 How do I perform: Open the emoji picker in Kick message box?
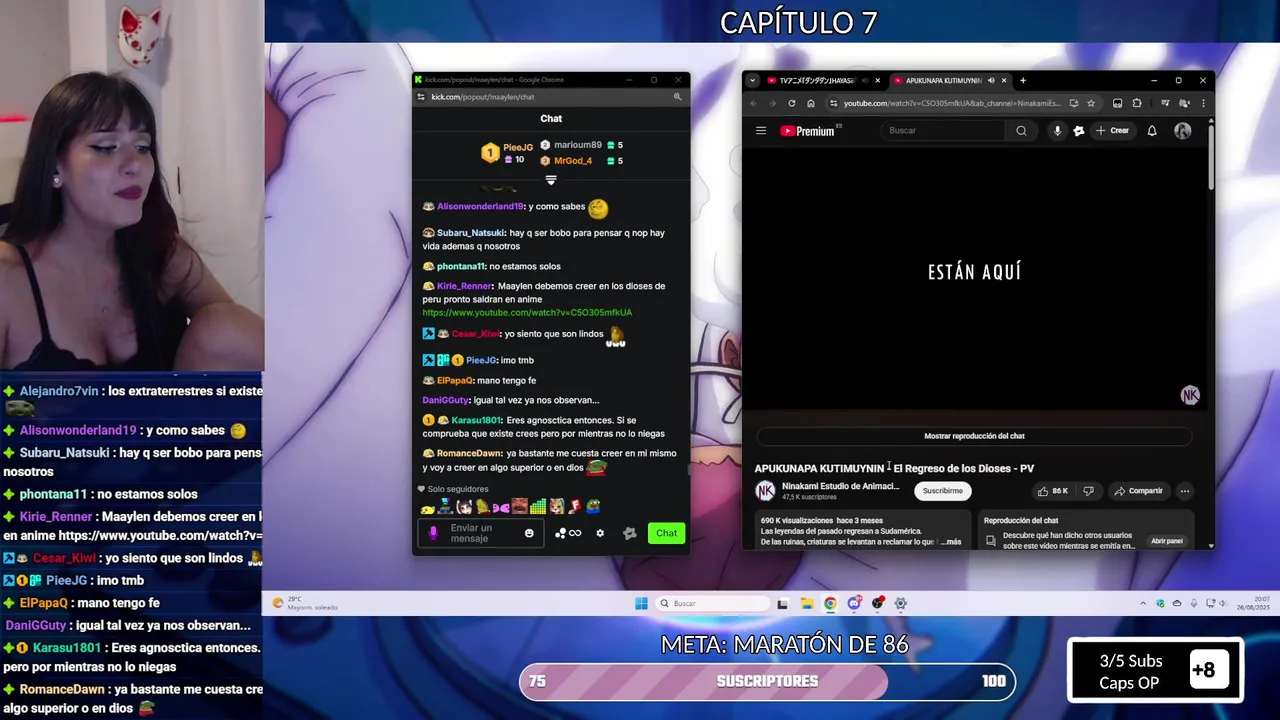point(529,533)
